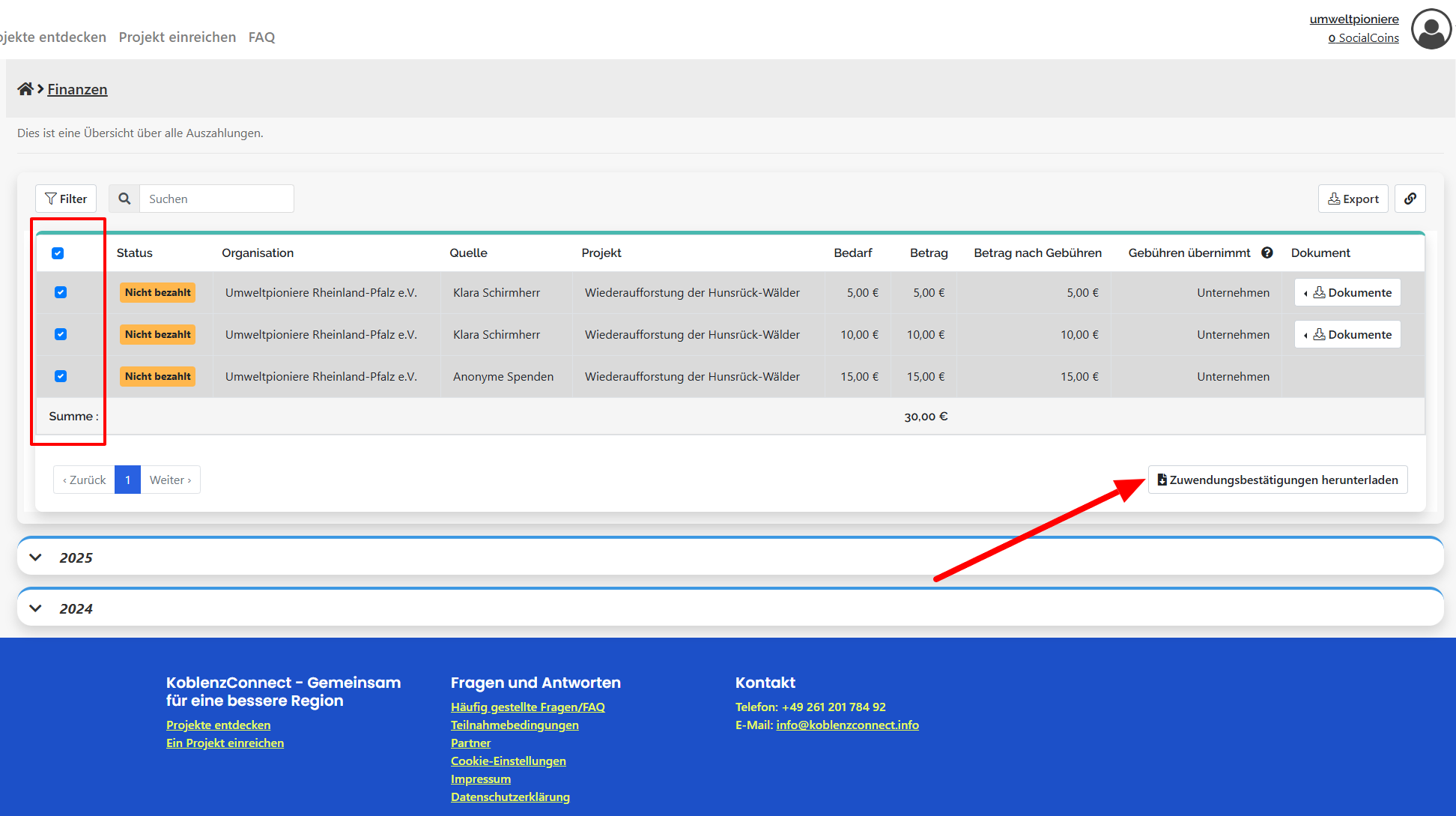Go to pagination page 1
Viewport: 1456px width, 816px height.
pos(127,480)
